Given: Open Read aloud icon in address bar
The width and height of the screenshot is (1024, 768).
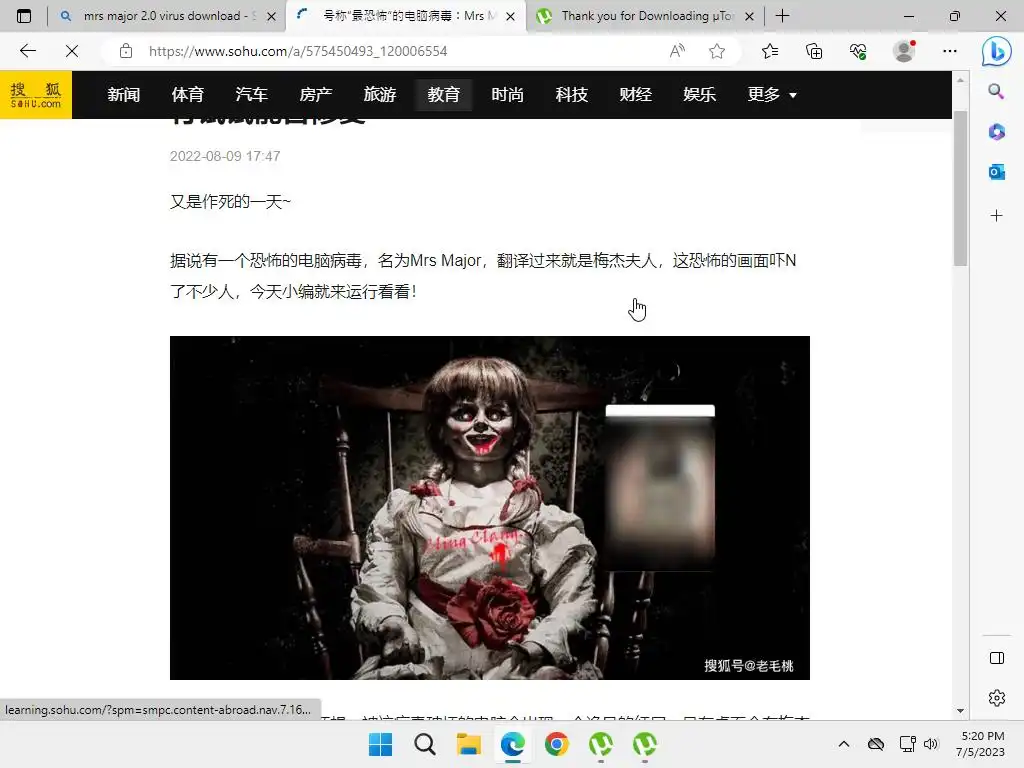Looking at the screenshot, I should pos(677,51).
